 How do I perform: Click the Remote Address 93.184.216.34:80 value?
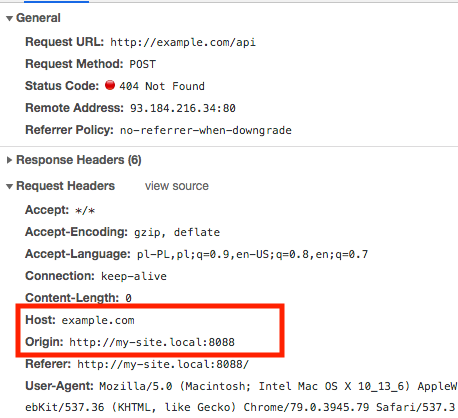click(x=183, y=108)
